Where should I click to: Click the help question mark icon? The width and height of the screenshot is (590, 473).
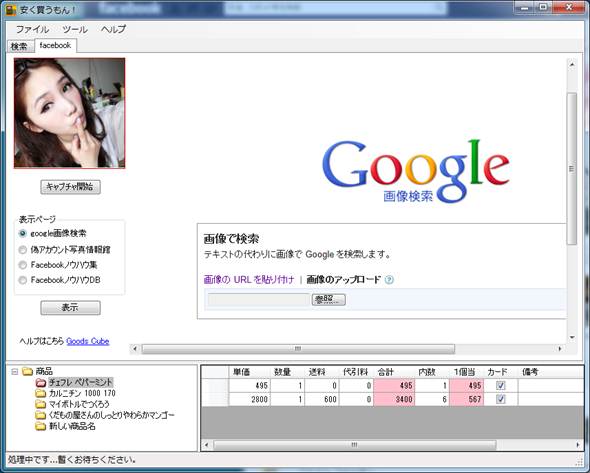point(389,280)
